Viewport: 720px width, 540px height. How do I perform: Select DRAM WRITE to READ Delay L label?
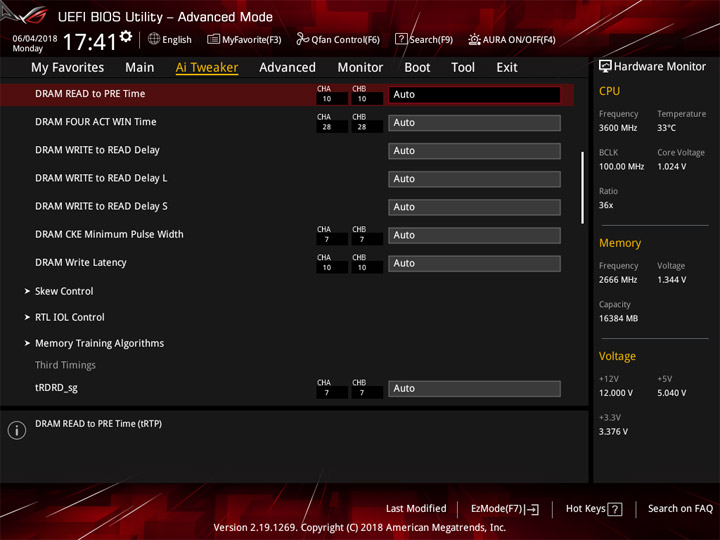tap(101, 178)
